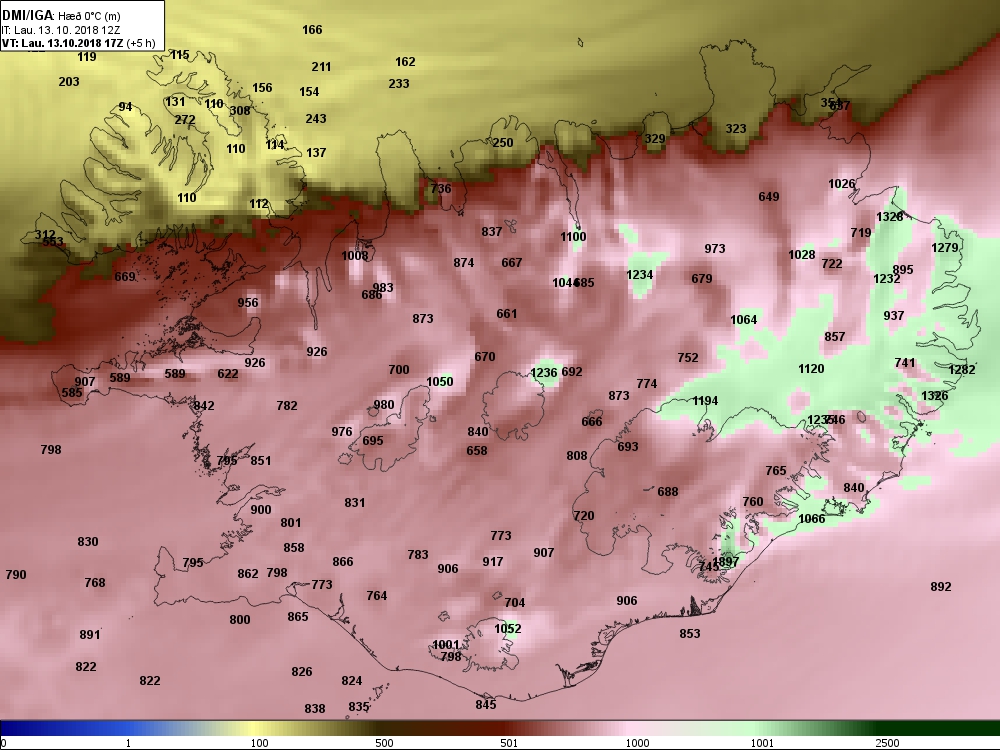Click the initial time line 'IT: Lau. 13. 10. 2018 12Z'
Viewport: 1000px width, 750px height.
(60, 29)
